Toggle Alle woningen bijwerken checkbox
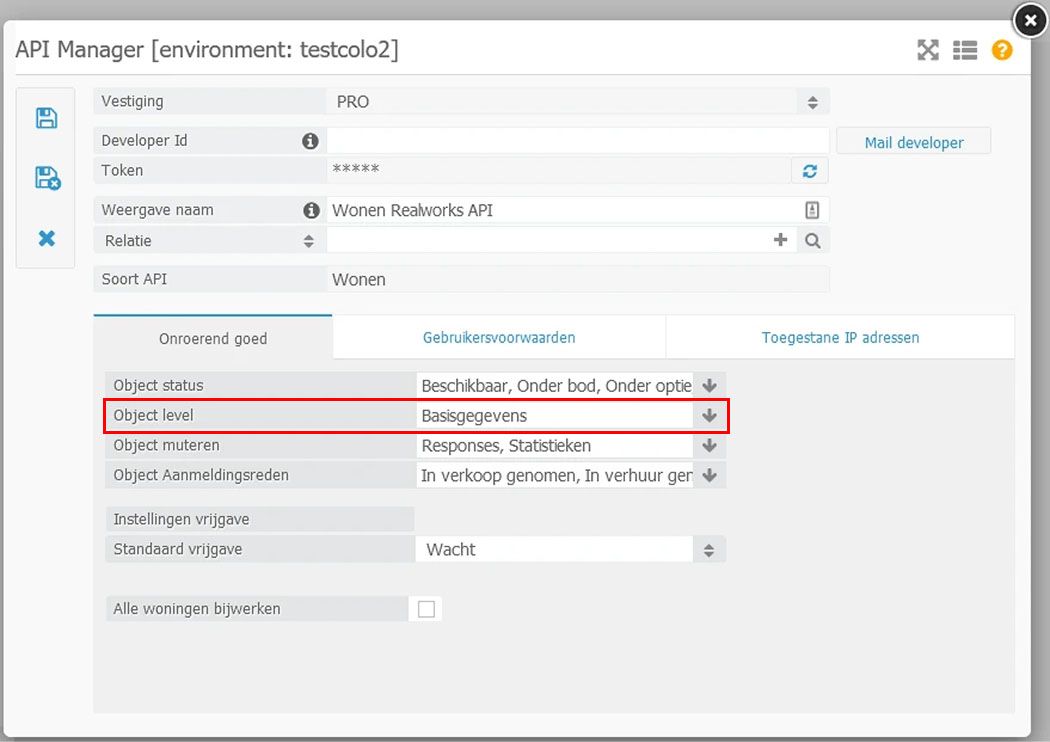 point(426,609)
